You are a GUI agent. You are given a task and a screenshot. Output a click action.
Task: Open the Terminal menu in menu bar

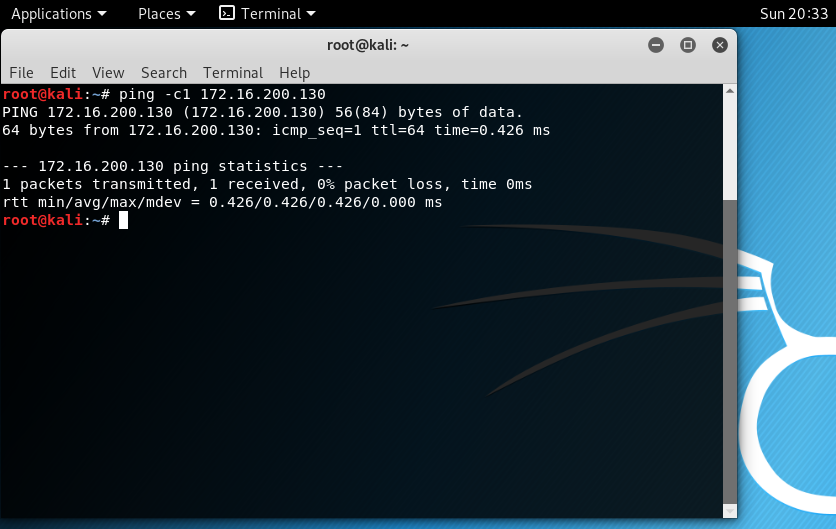click(233, 73)
